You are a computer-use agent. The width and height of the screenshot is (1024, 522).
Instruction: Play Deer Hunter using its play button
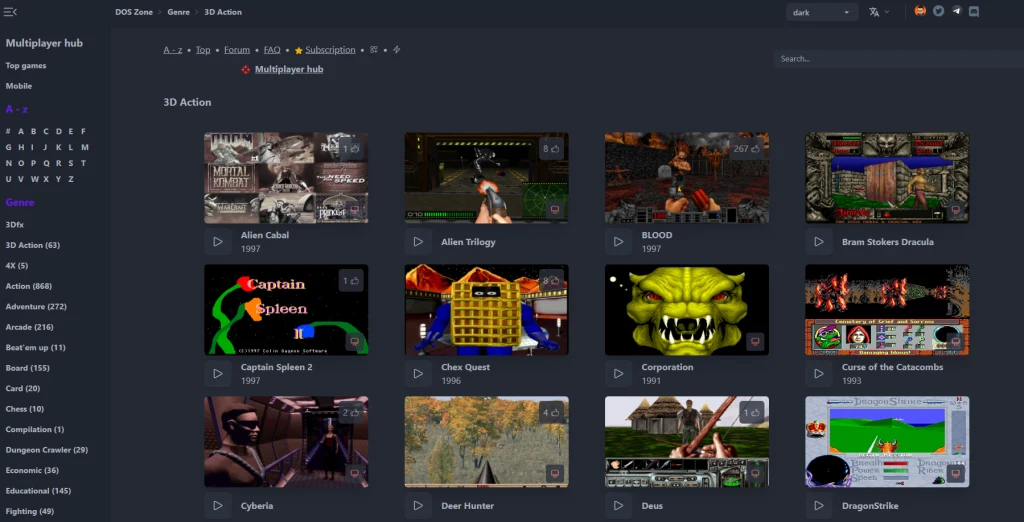(418, 506)
